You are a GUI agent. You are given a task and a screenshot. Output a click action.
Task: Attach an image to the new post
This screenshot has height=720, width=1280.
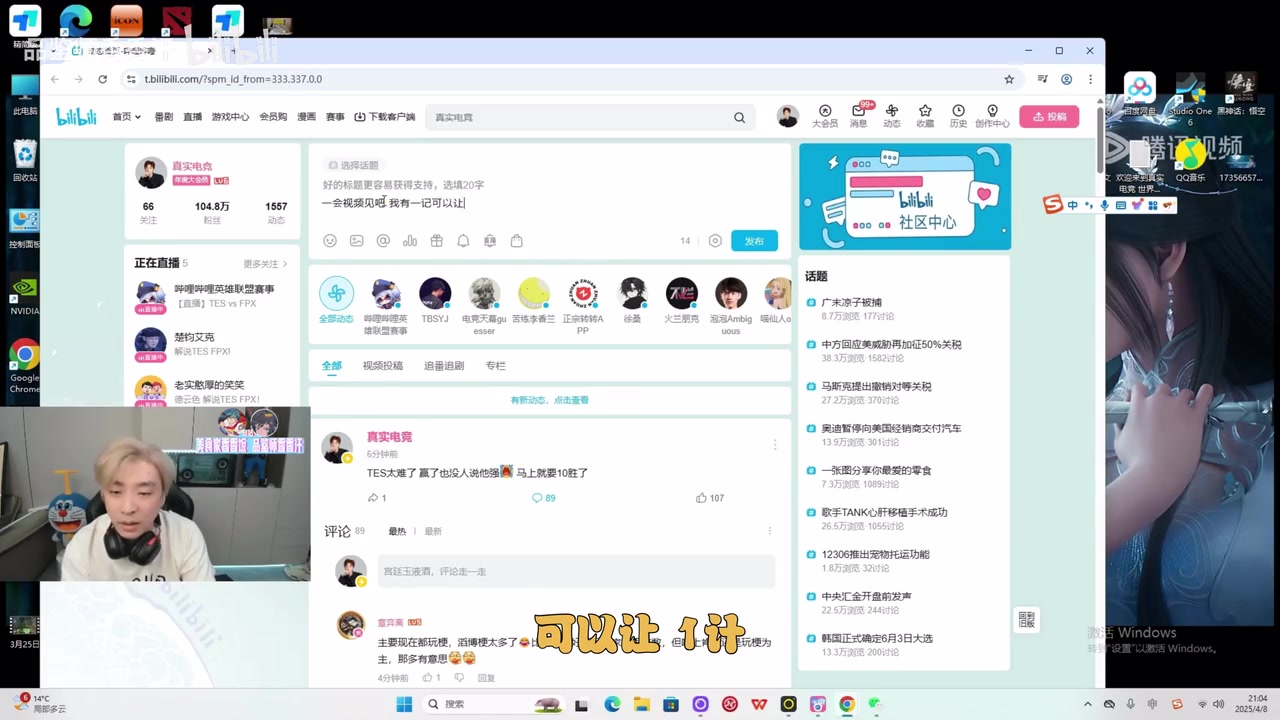[x=356, y=240]
